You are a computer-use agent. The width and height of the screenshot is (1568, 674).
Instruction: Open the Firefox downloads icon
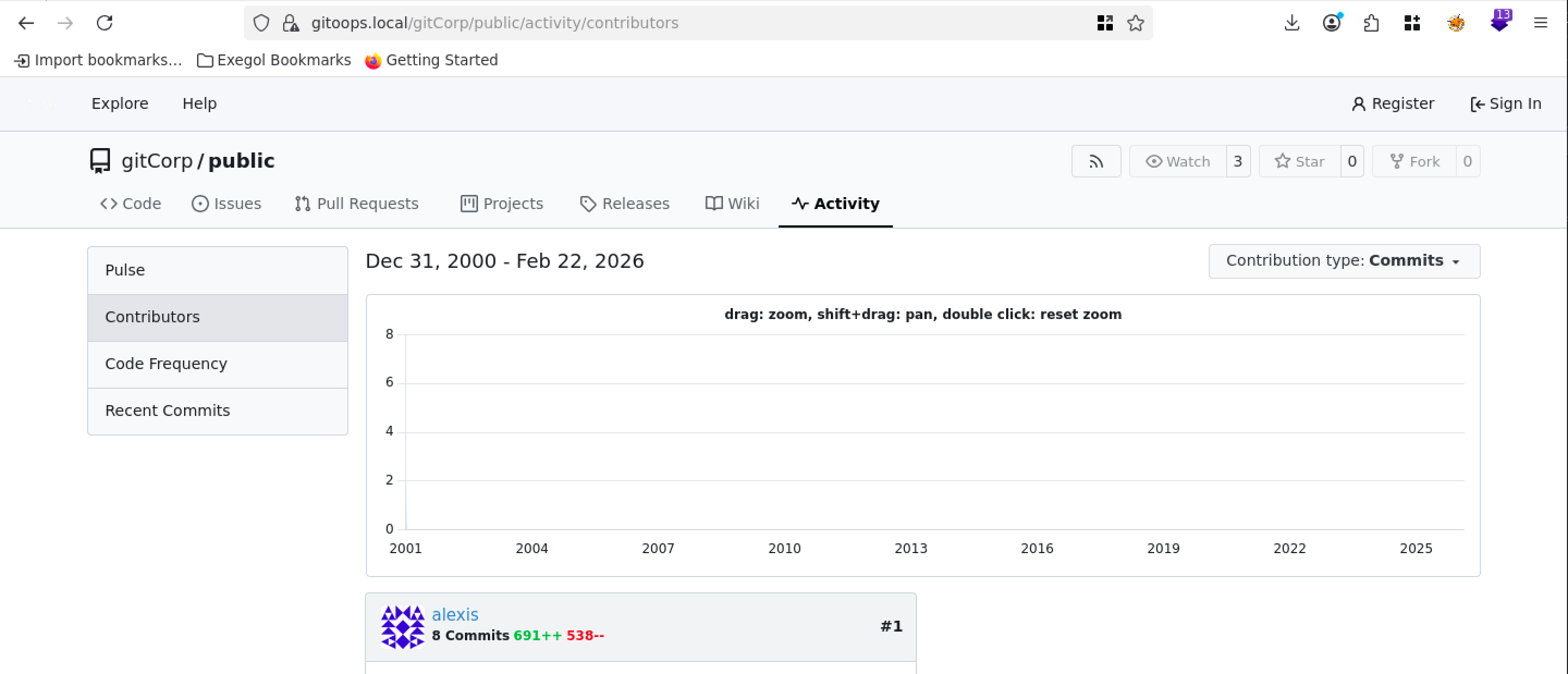[1291, 23]
